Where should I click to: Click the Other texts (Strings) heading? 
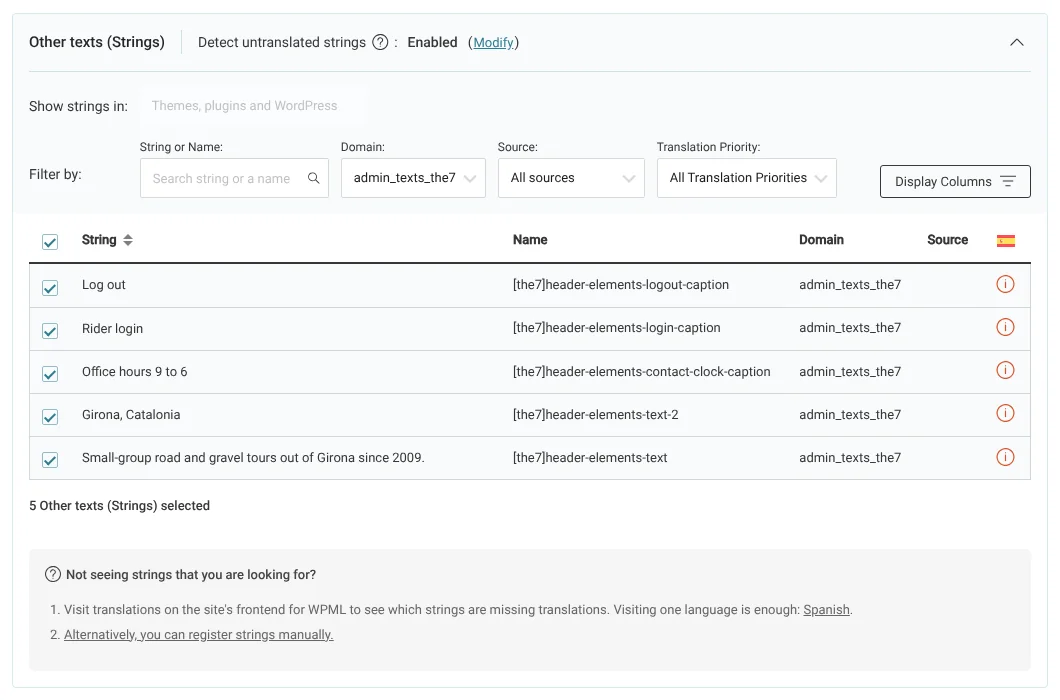[97, 42]
